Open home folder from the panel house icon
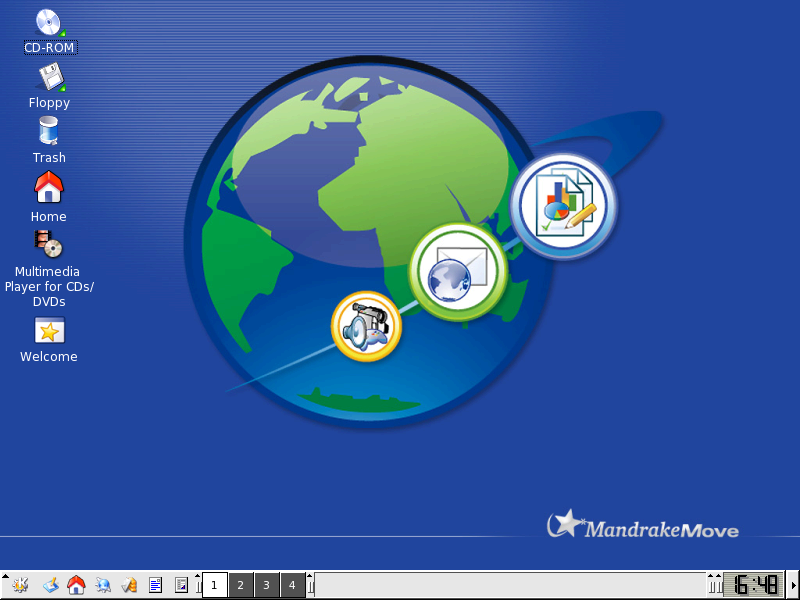The height and width of the screenshot is (600, 800). (x=77, y=585)
